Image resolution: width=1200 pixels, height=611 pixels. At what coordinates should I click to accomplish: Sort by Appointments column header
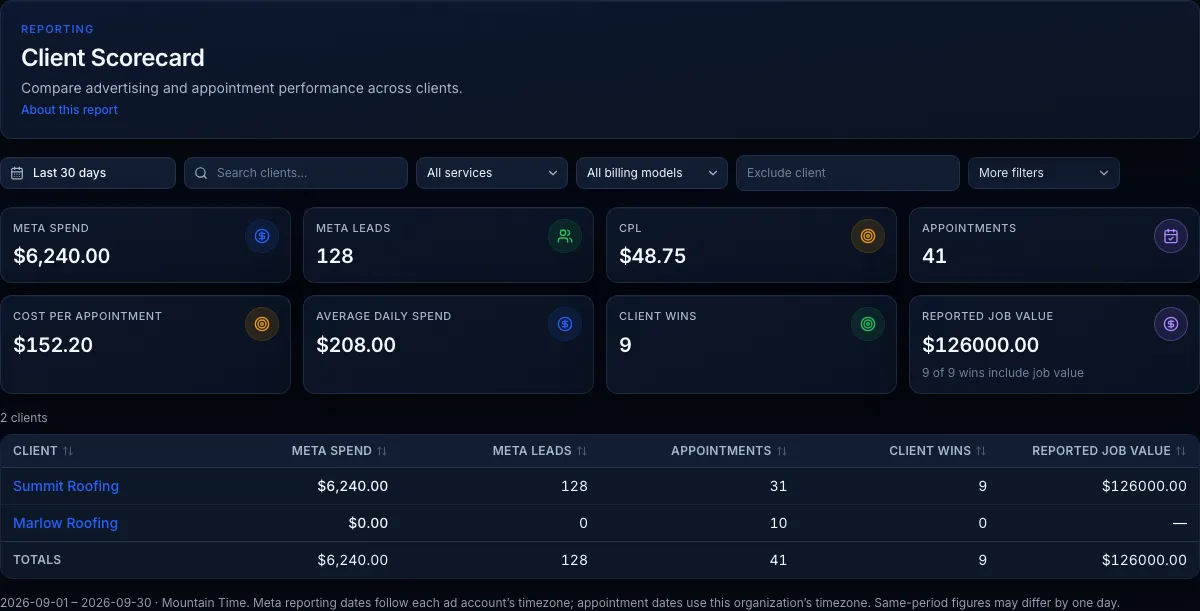click(x=729, y=451)
